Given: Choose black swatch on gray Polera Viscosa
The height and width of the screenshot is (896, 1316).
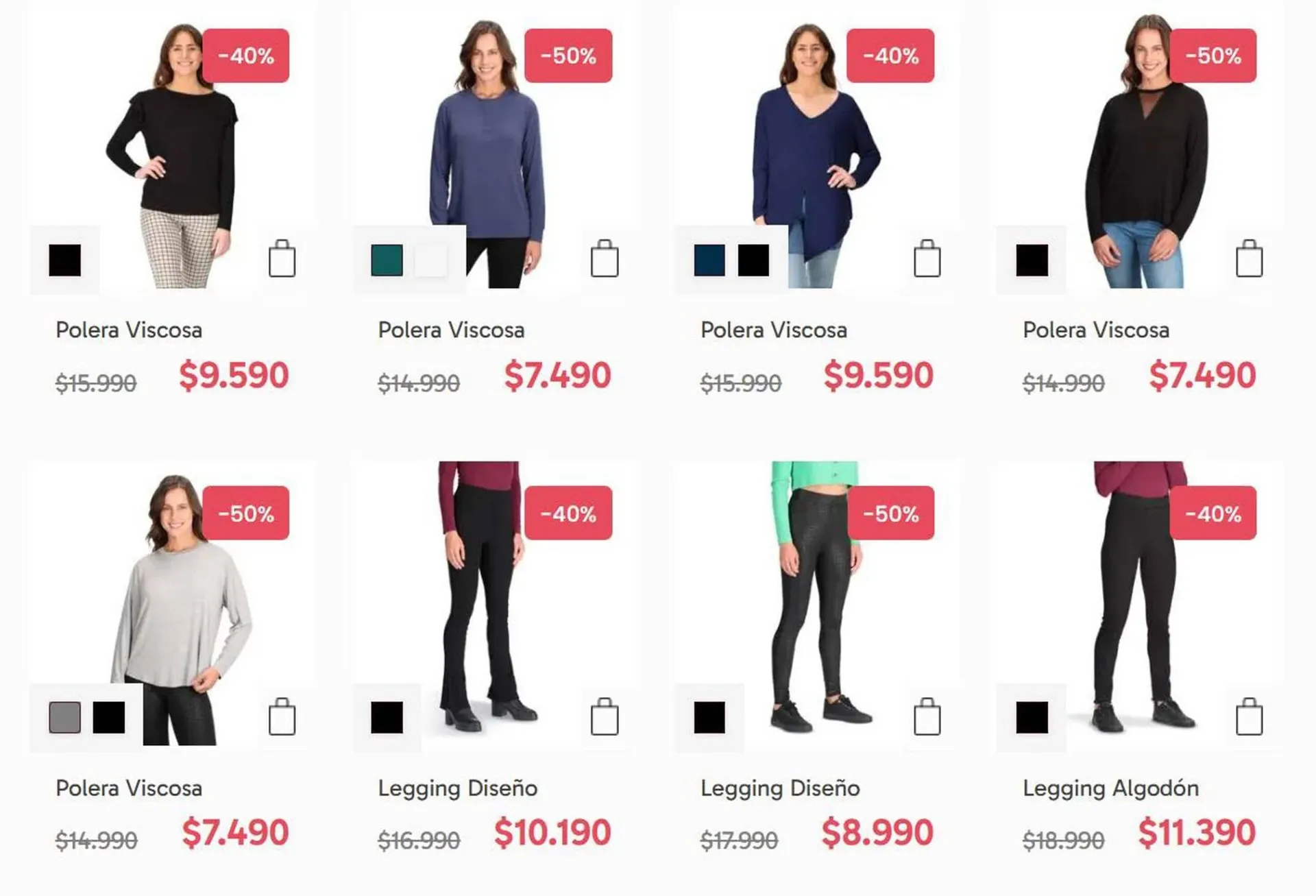Looking at the screenshot, I should point(109,718).
